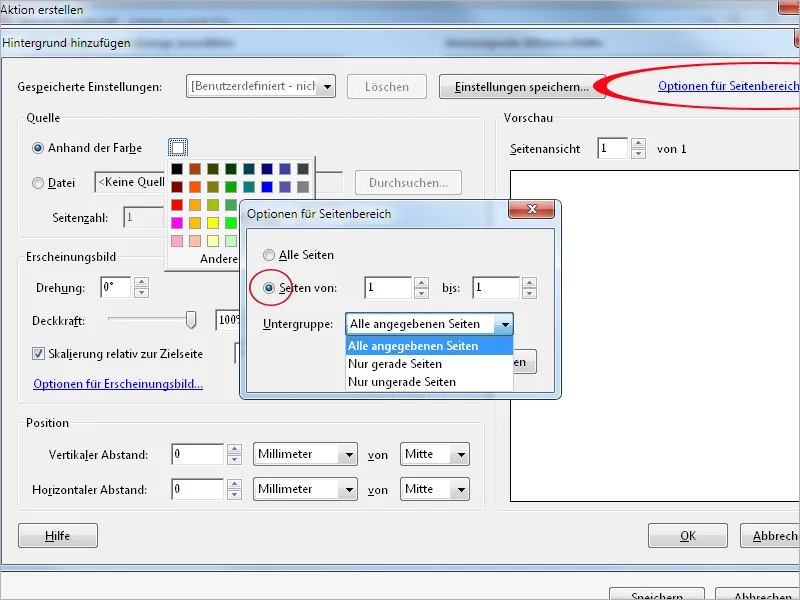This screenshot has height=600, width=800.
Task: Open Vertikaler Abstand unit dropdown (Millimeter)
Action: click(x=305, y=454)
